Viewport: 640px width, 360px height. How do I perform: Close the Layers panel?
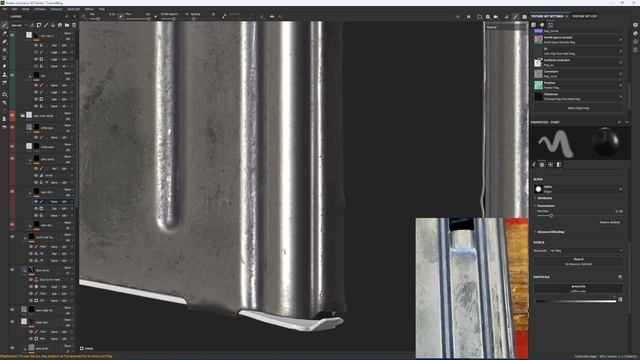(x=74, y=17)
